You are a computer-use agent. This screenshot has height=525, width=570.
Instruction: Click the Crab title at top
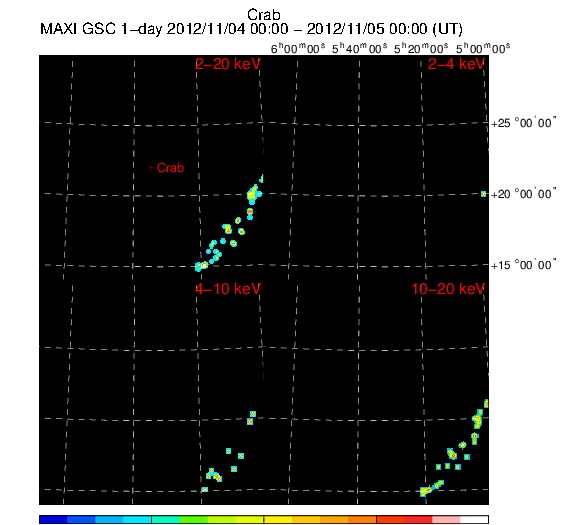pyautogui.click(x=264, y=15)
